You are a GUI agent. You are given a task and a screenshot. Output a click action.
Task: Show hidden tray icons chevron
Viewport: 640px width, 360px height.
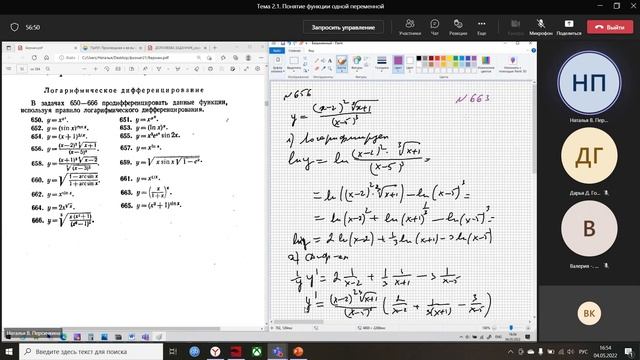click(x=511, y=351)
